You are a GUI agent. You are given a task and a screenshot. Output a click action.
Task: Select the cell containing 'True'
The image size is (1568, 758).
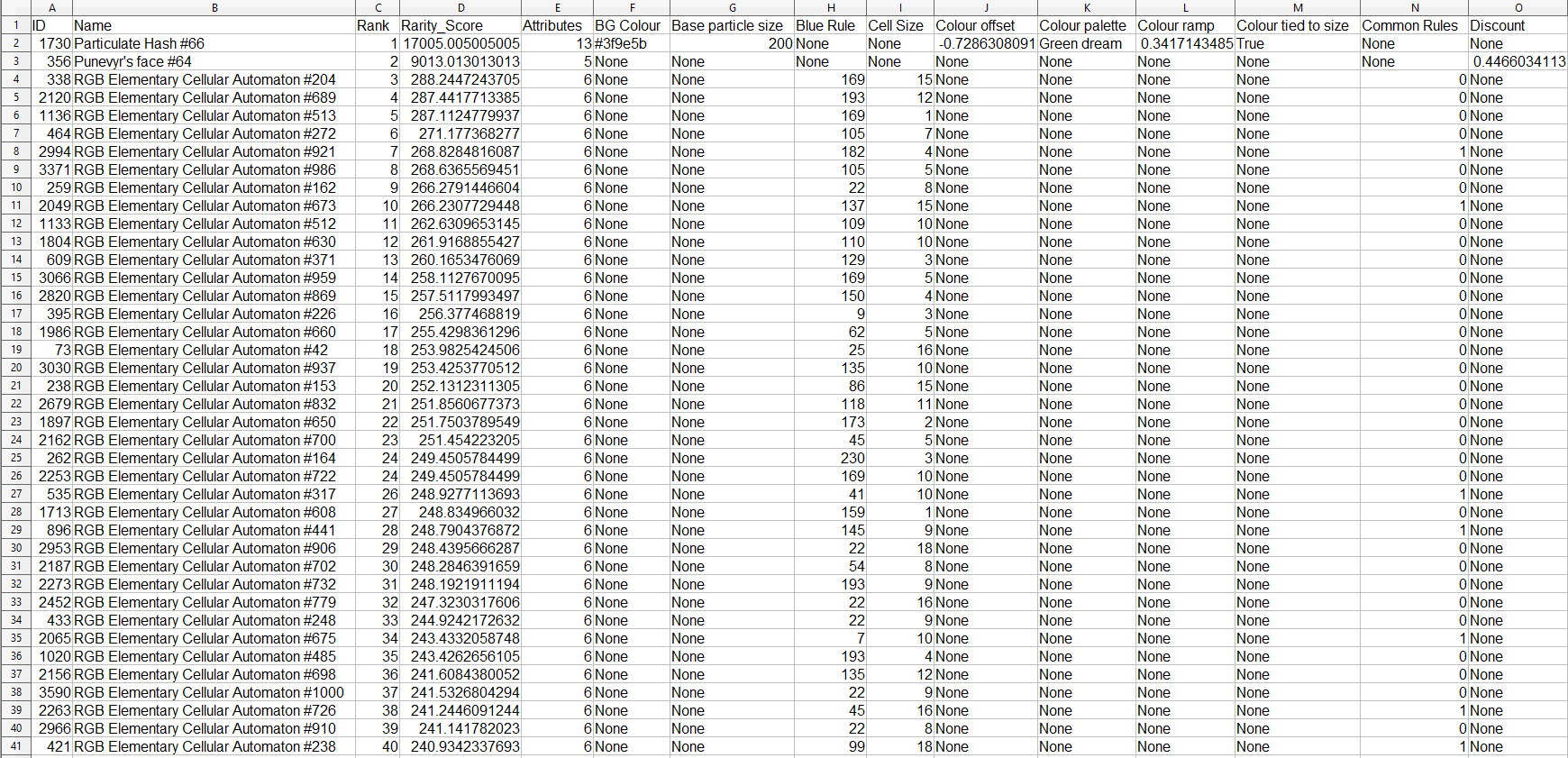point(1251,43)
